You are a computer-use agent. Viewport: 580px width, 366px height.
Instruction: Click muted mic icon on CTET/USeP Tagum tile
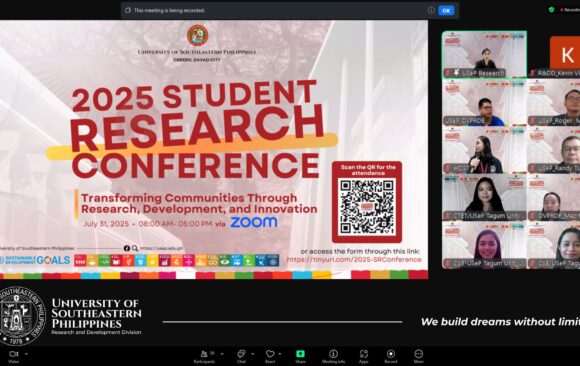click(448, 216)
